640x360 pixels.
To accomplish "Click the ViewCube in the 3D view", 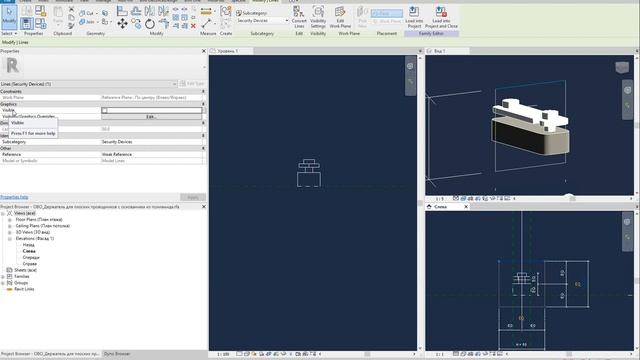I will pyautogui.click(x=622, y=67).
